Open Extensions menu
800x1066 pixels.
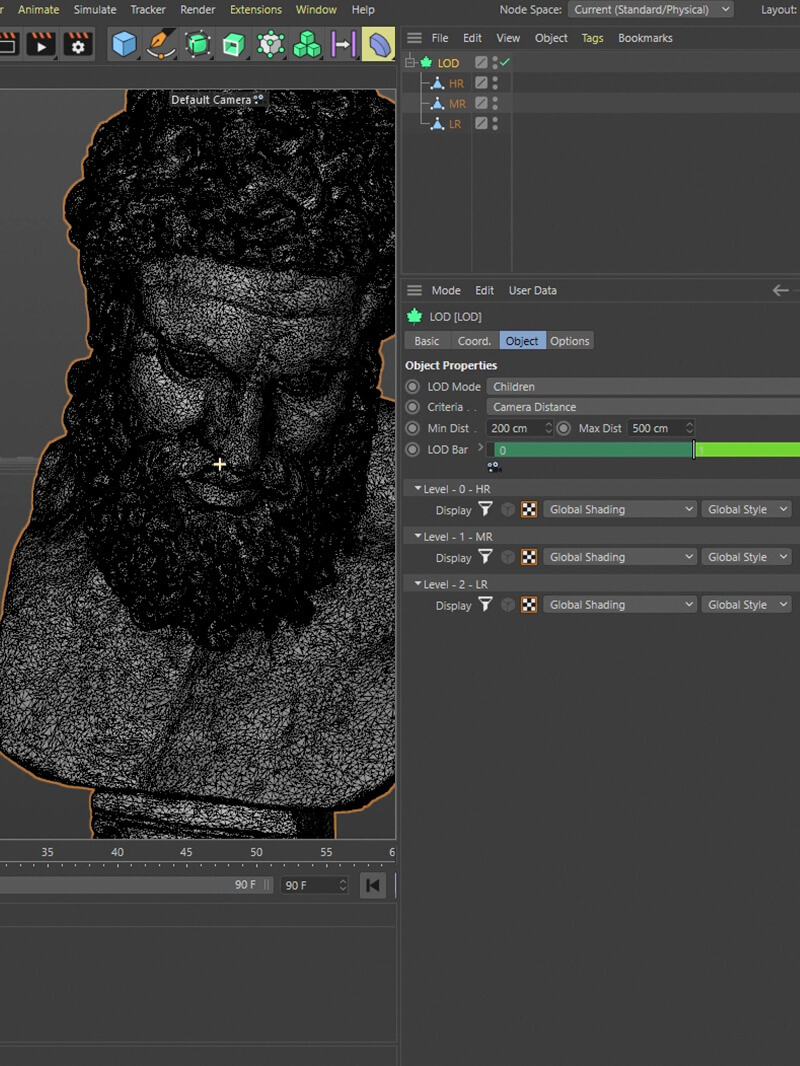[x=256, y=10]
